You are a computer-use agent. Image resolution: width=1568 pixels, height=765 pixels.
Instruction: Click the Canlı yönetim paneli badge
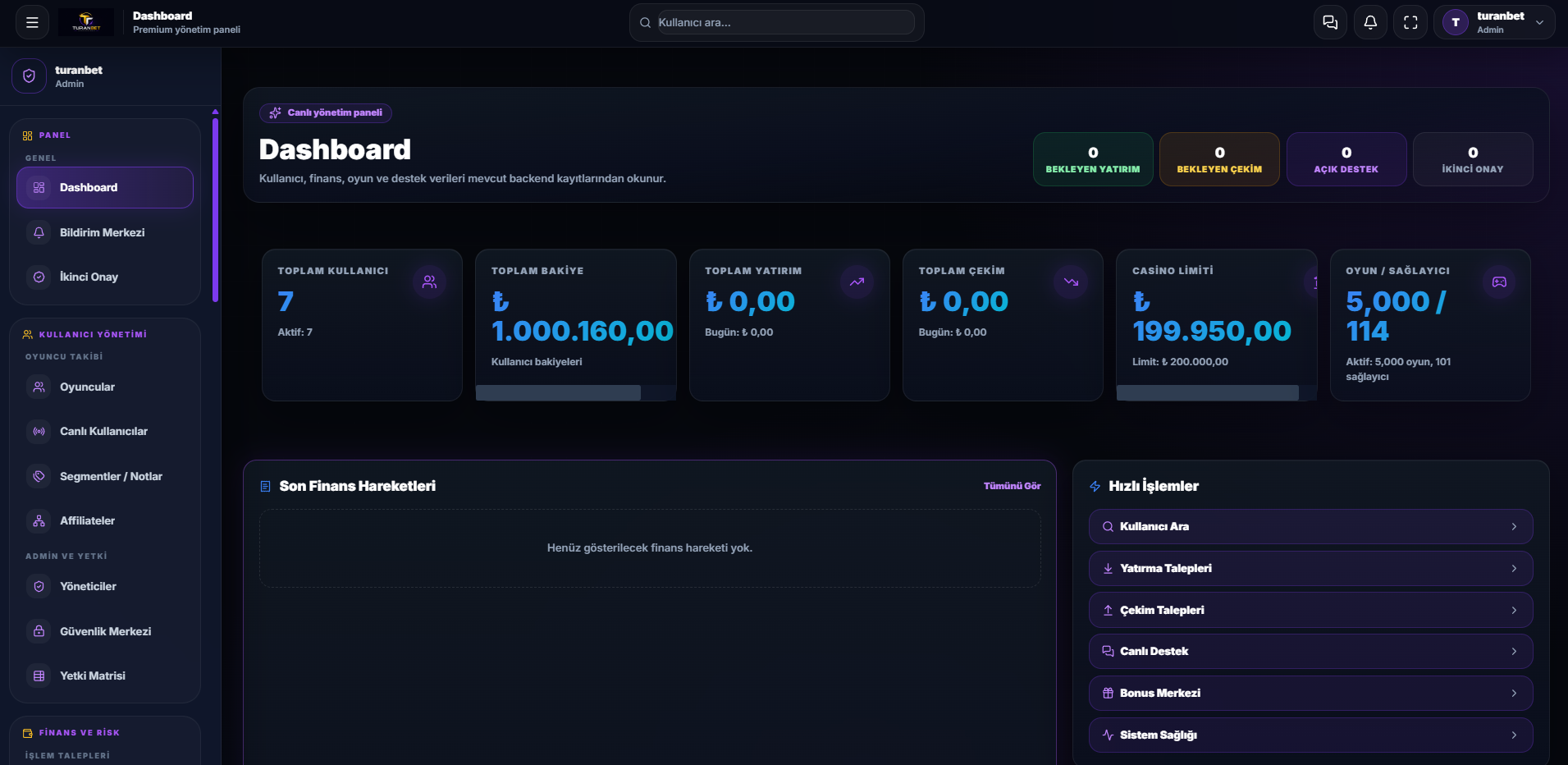326,112
